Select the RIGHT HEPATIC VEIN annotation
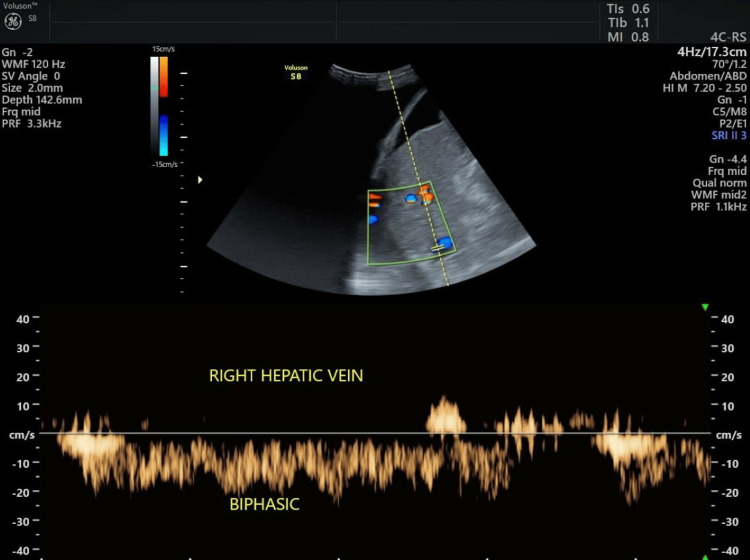Screen dimensions: 750x560 coord(286,375)
